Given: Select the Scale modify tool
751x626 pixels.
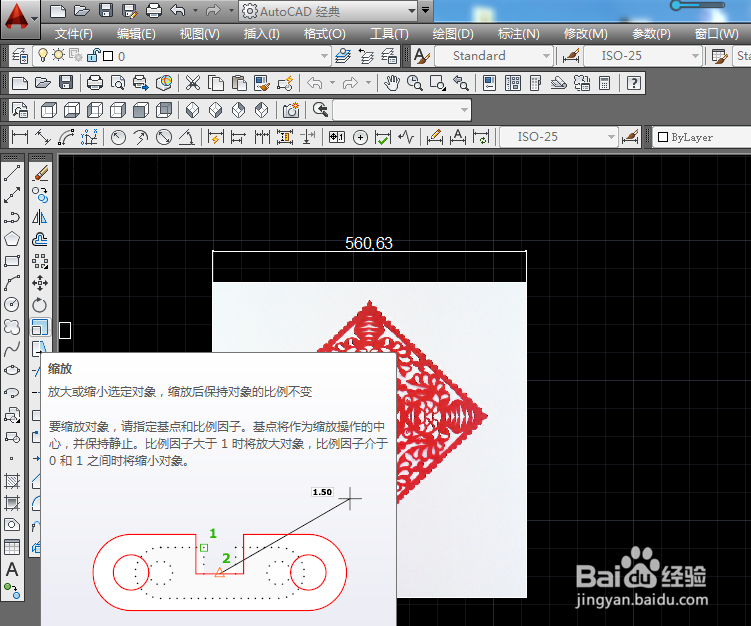Looking at the screenshot, I should pyautogui.click(x=40, y=327).
